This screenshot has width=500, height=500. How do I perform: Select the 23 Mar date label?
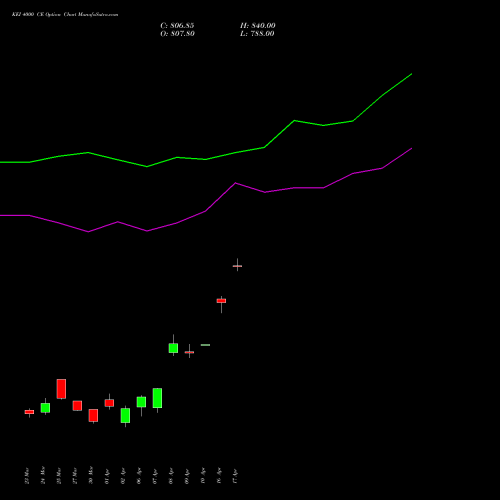coord(27,476)
